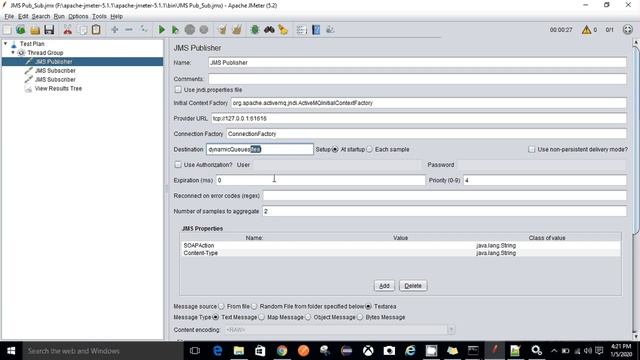The image size is (640, 360).
Task: Expand all nodes with plus toolbar icon
Action: 115,30
